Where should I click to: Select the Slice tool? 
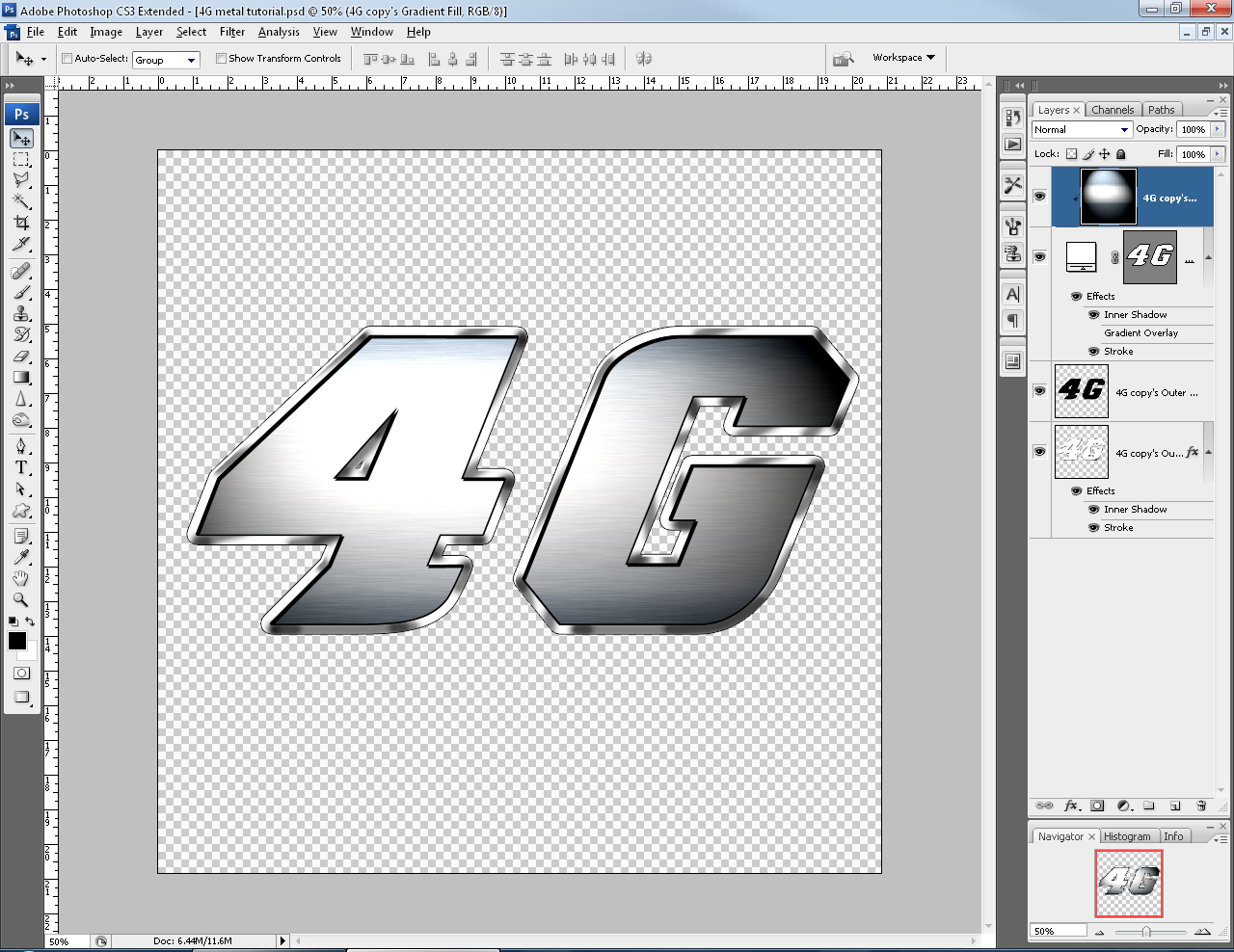coord(21,244)
